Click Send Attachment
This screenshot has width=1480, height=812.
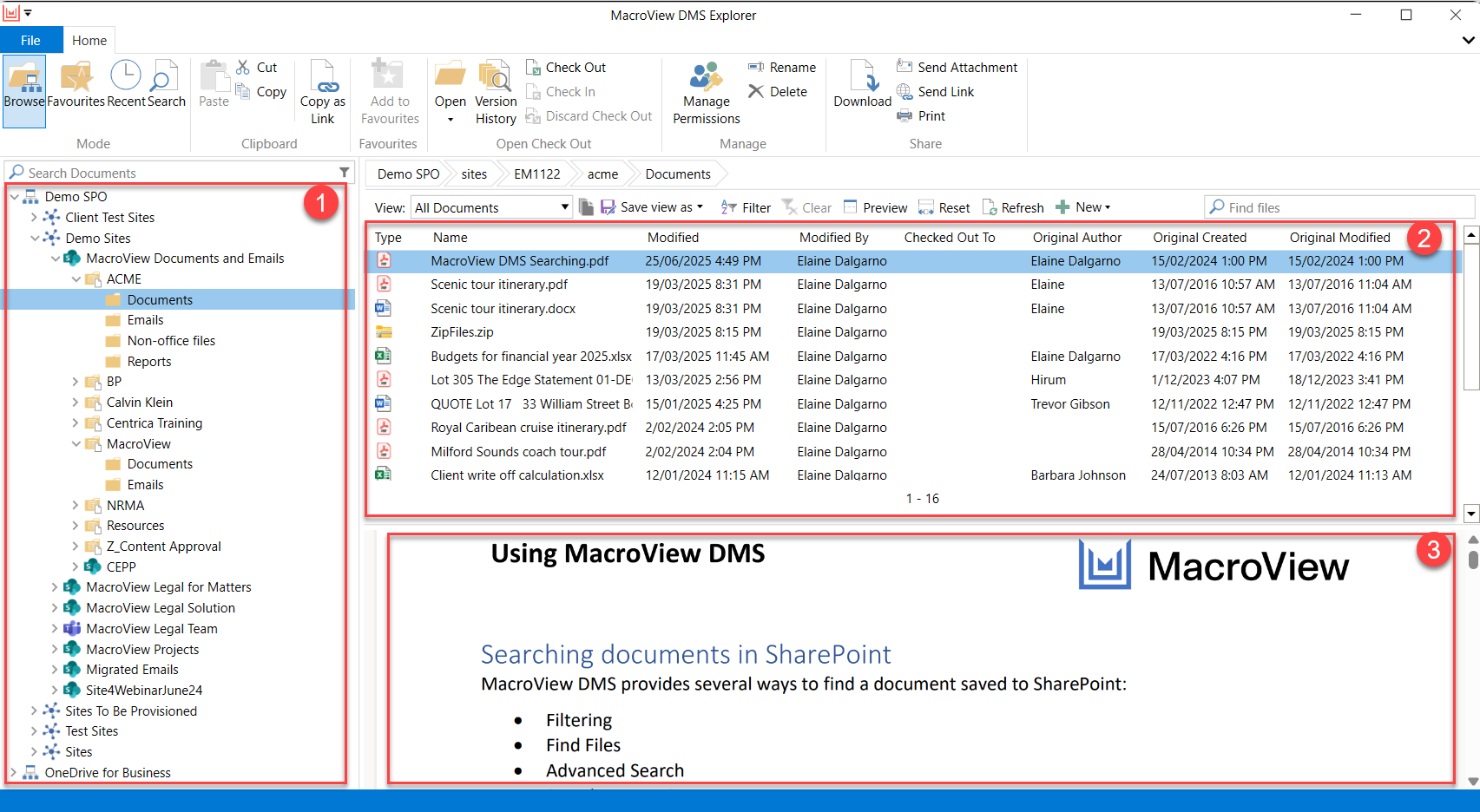(957, 67)
